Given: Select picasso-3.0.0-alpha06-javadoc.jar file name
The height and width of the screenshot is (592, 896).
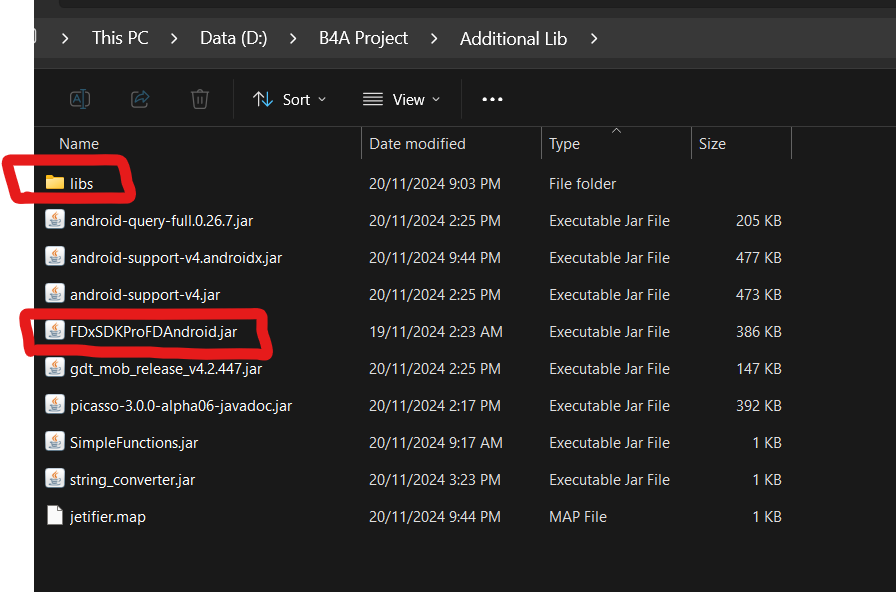Looking at the screenshot, I should coord(181,406).
